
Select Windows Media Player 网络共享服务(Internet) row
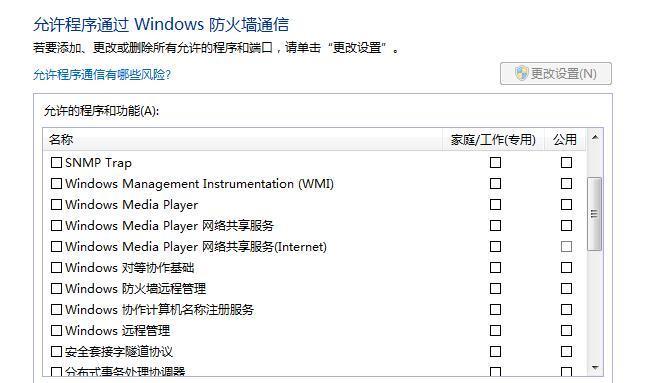[314, 247]
